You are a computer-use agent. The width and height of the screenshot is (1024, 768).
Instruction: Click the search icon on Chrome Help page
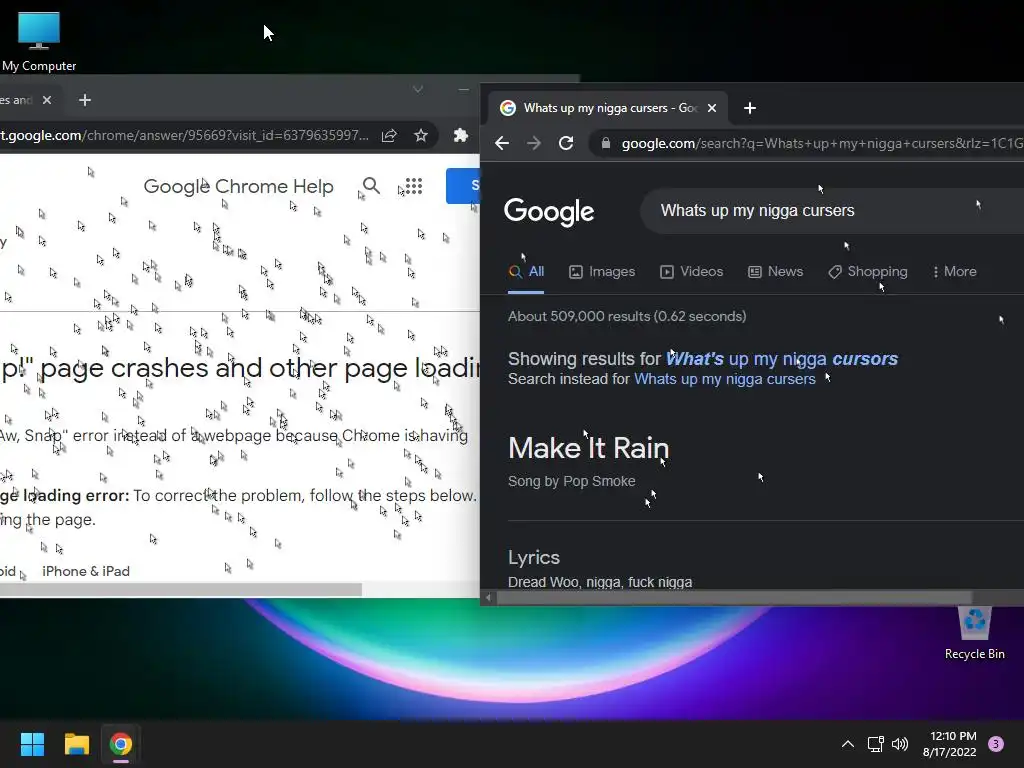tap(371, 185)
